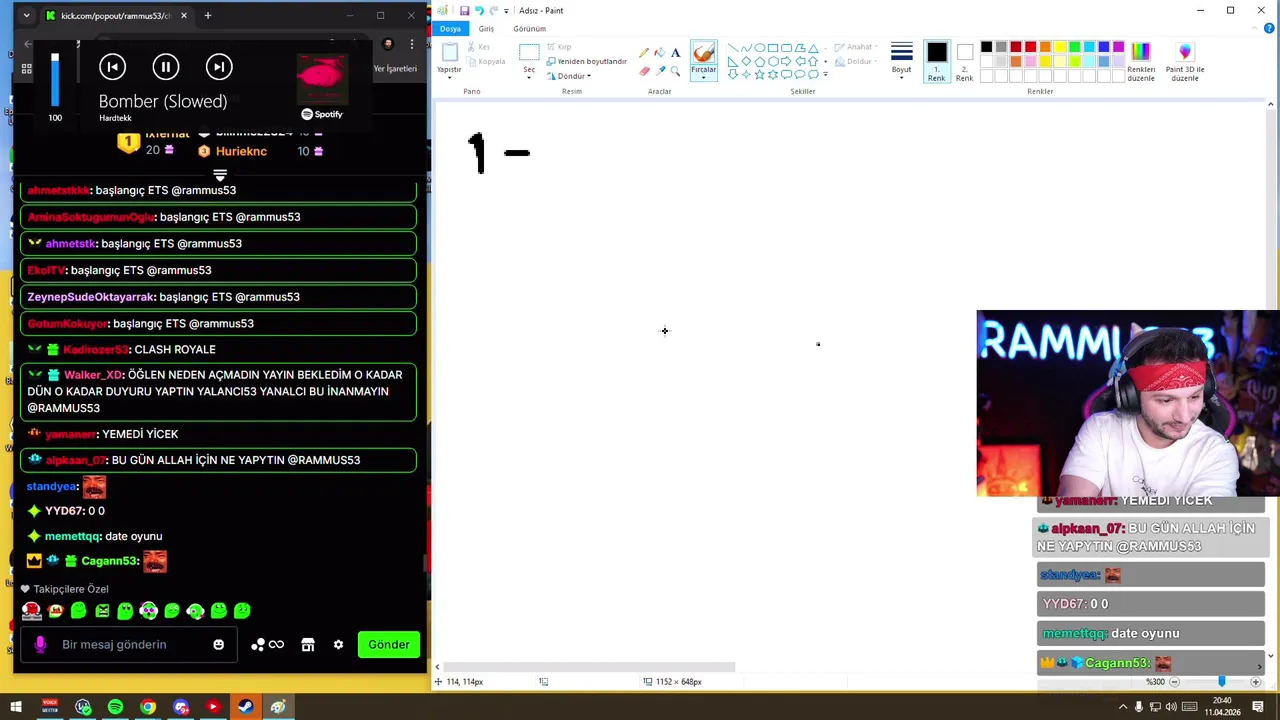This screenshot has width=1280, height=720.
Task: Open Spotify from the taskbar
Action: pyautogui.click(x=115, y=707)
